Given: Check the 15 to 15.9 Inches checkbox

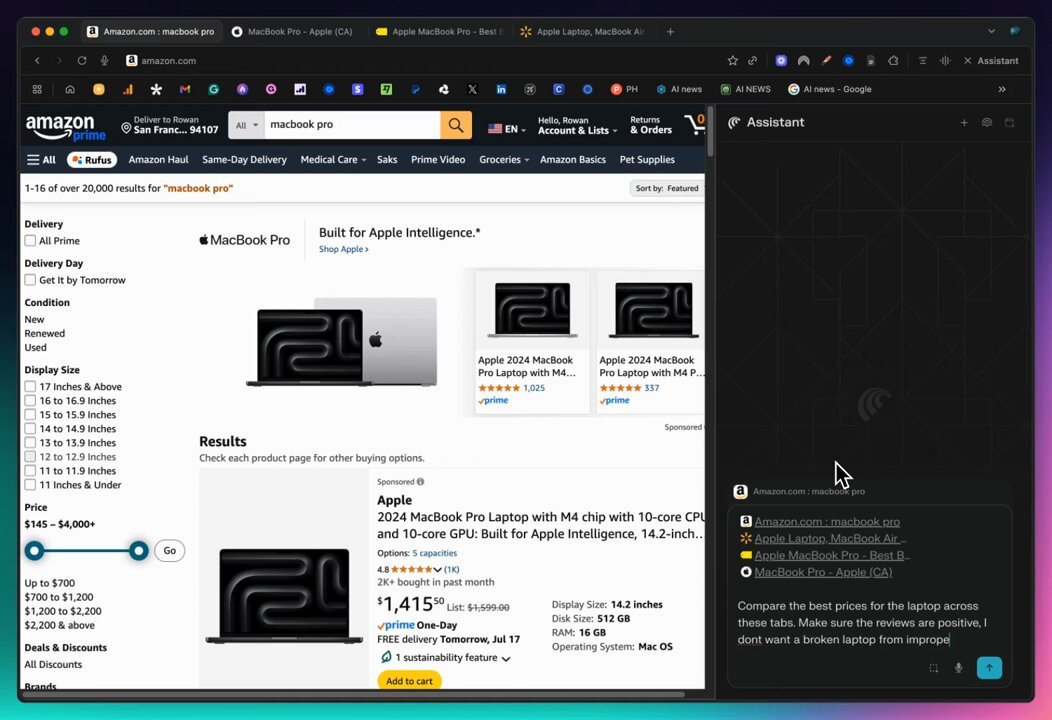Looking at the screenshot, I should [x=30, y=415].
